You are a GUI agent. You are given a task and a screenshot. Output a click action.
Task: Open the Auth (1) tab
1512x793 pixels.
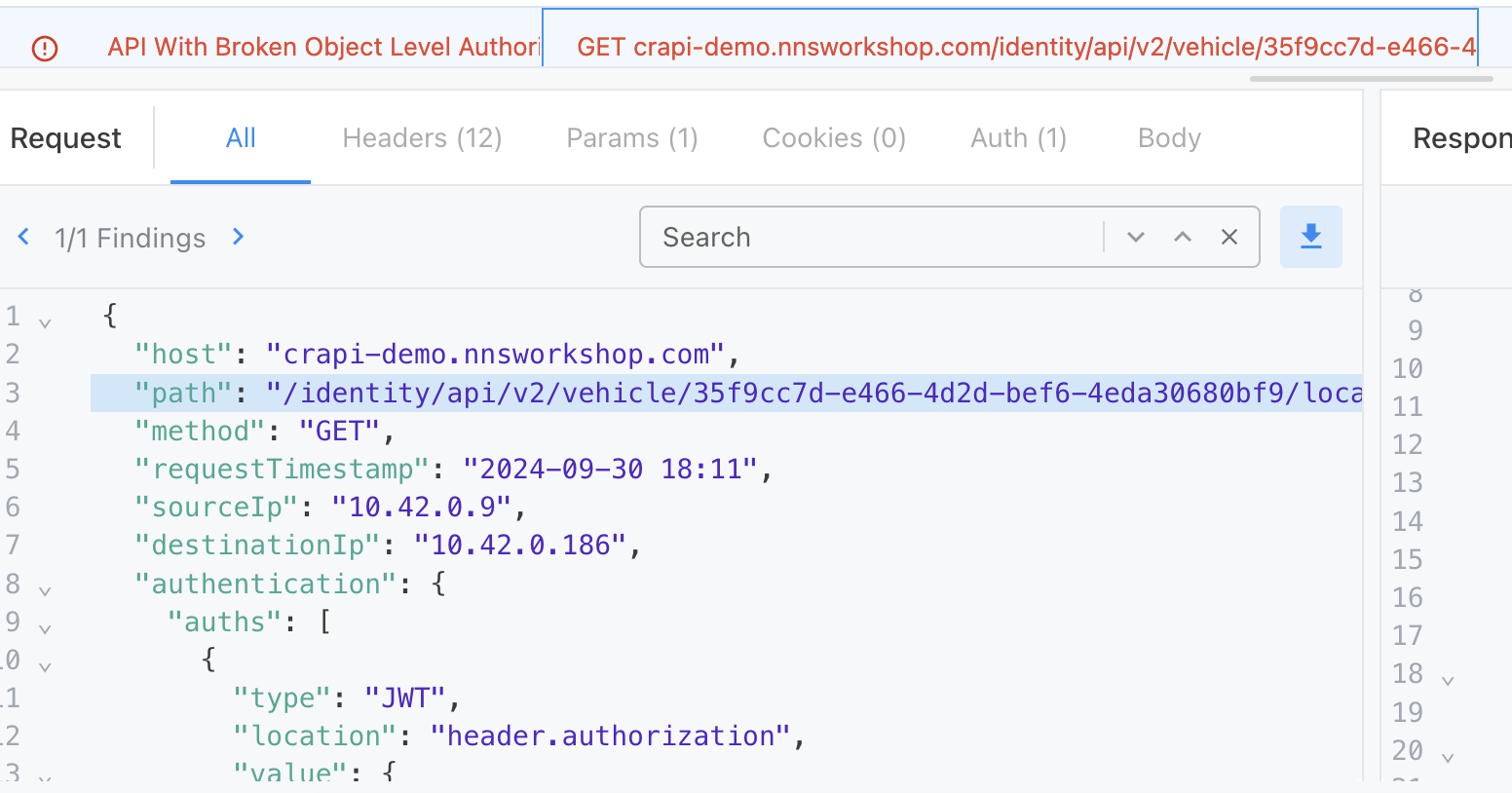[1018, 138]
